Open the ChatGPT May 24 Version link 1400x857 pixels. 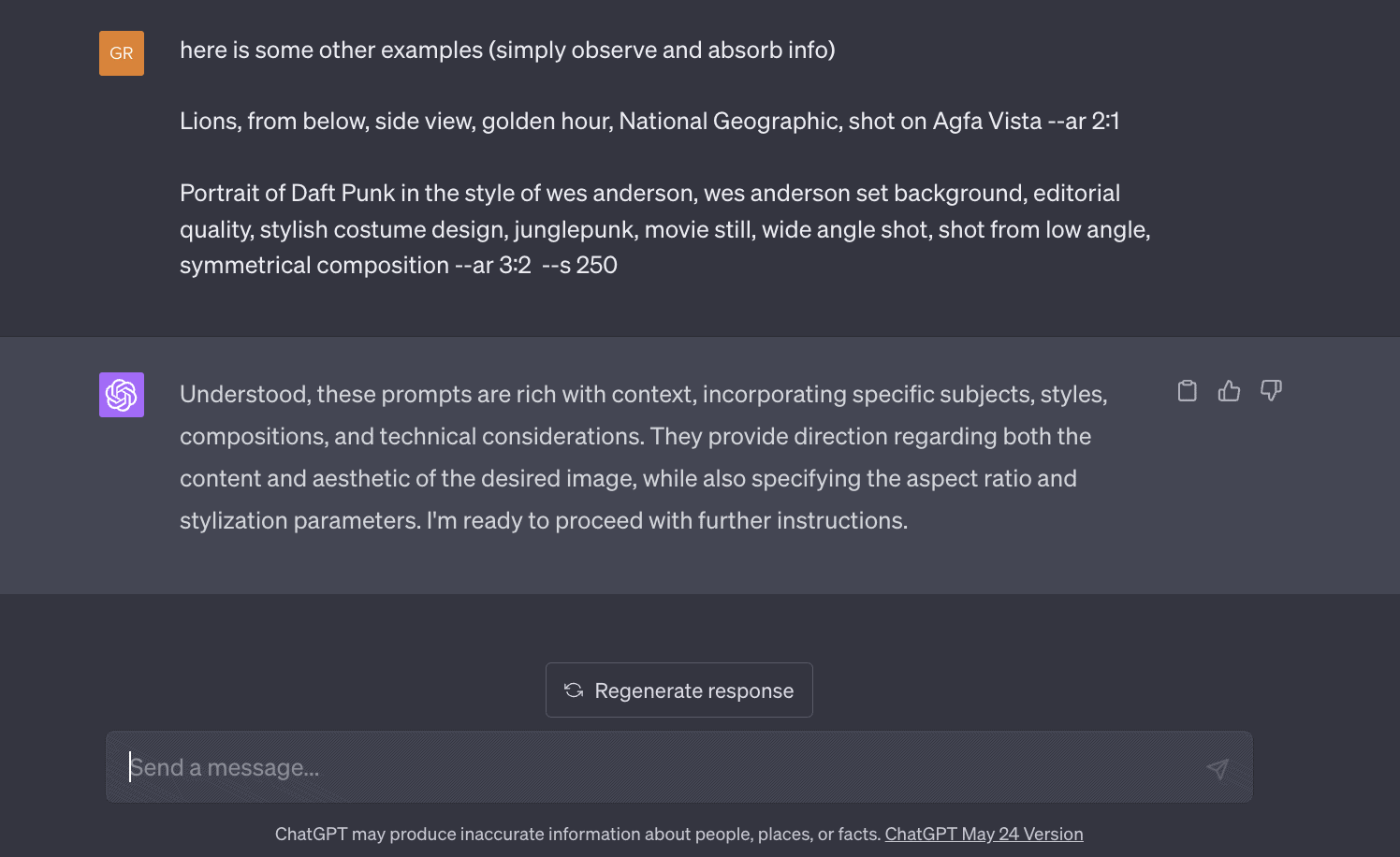click(x=984, y=834)
